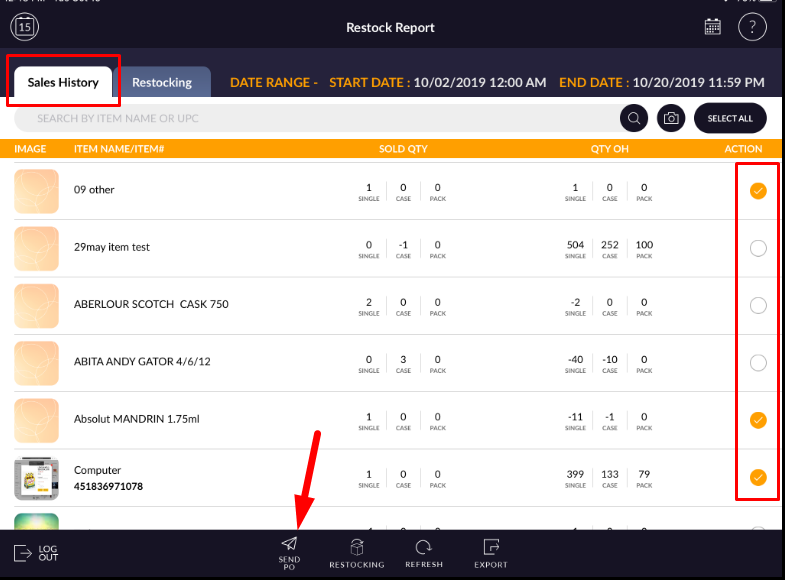
Task: Tap the camera barcode scan icon
Action: [x=672, y=118]
